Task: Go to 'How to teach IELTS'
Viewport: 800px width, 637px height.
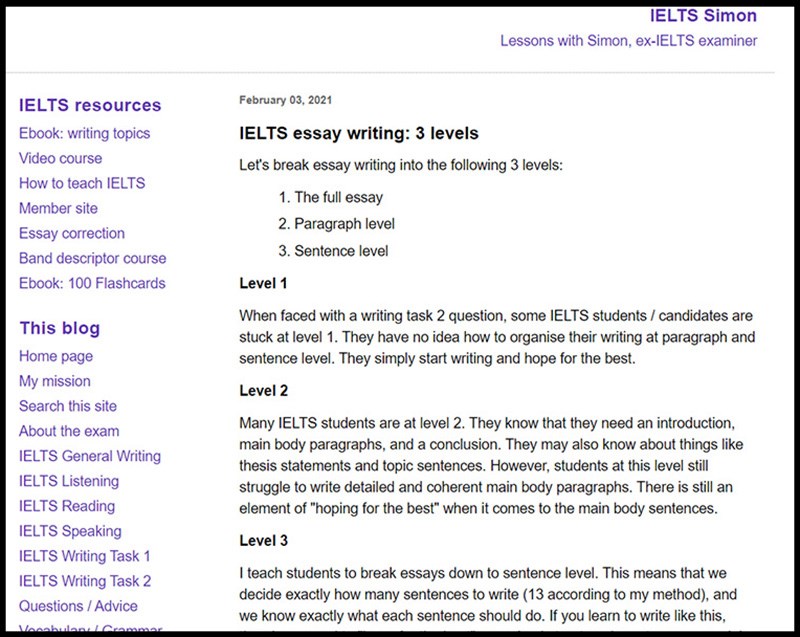Action: point(82,183)
